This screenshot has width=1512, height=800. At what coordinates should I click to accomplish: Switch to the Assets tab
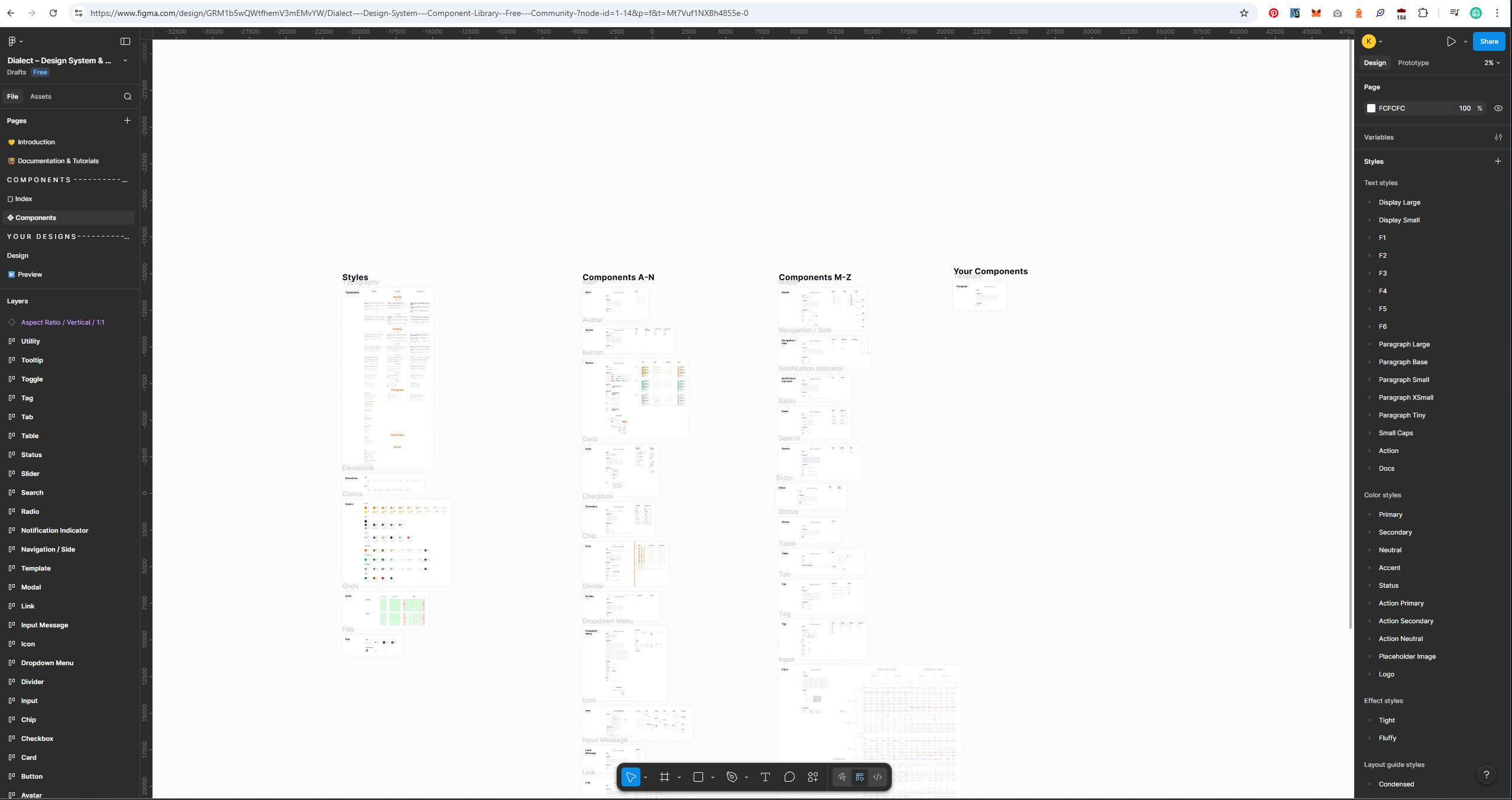click(41, 96)
